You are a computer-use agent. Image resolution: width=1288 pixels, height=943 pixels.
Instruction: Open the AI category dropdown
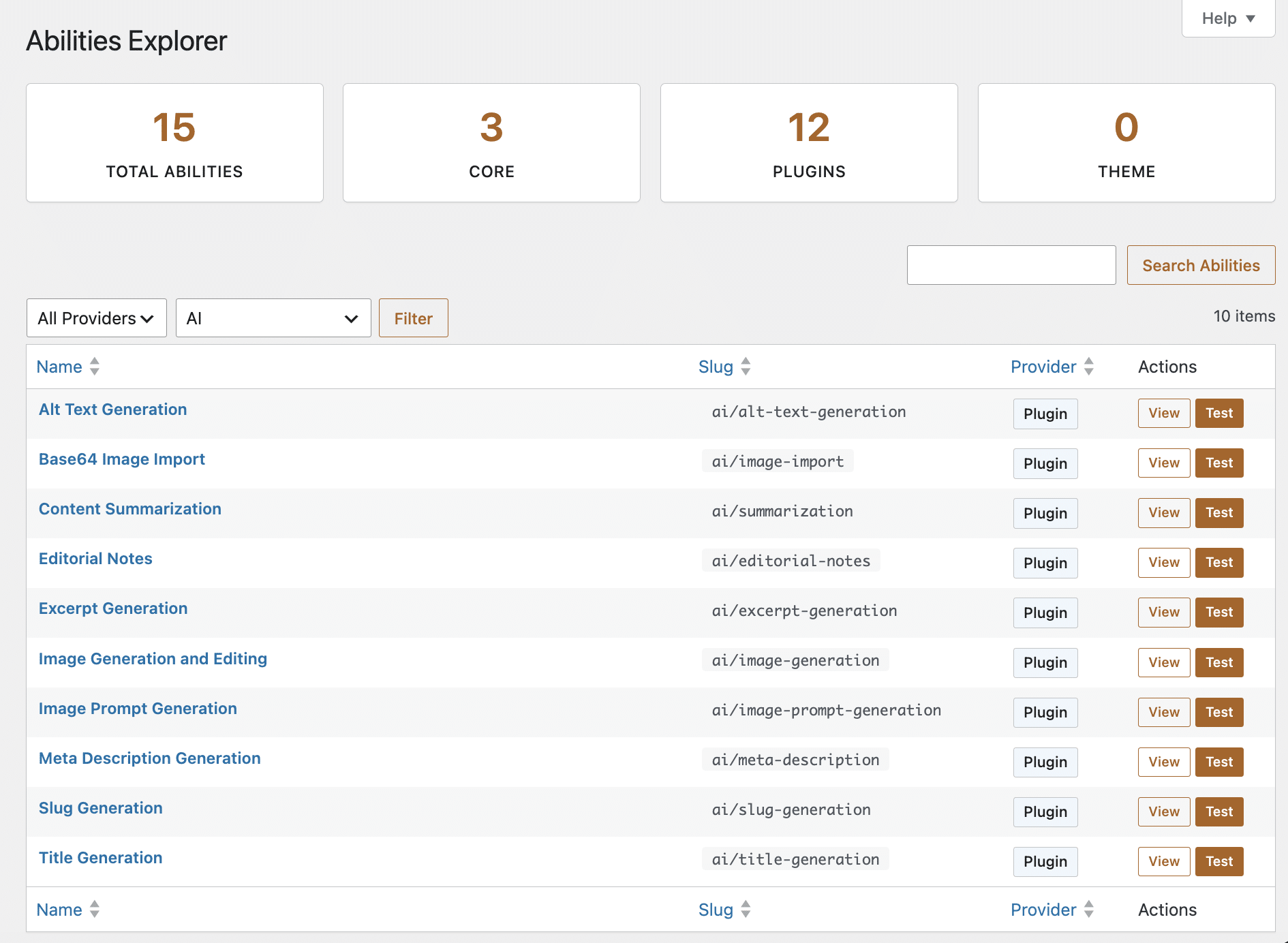pos(273,318)
